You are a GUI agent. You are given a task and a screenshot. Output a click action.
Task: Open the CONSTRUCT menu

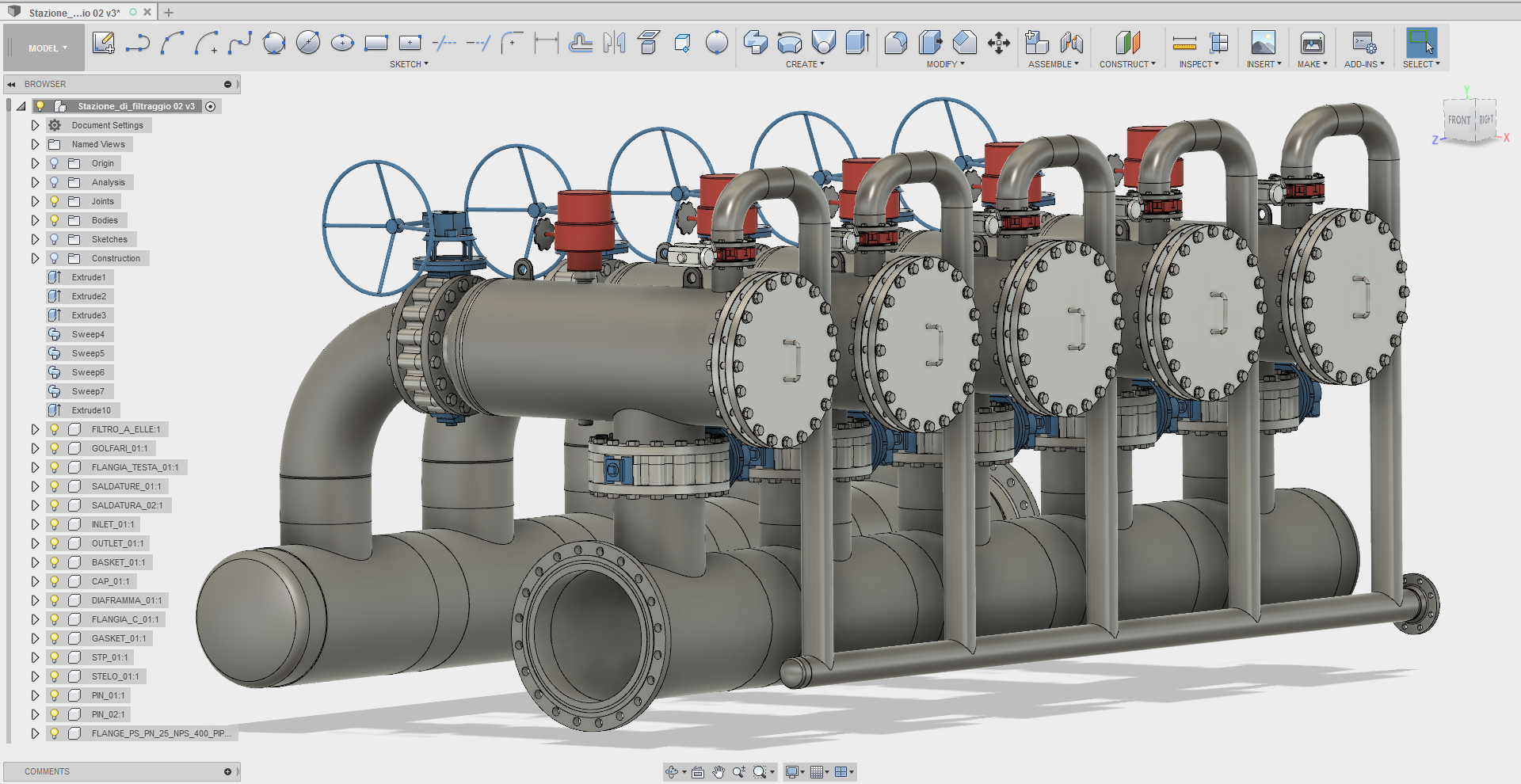click(x=1126, y=64)
